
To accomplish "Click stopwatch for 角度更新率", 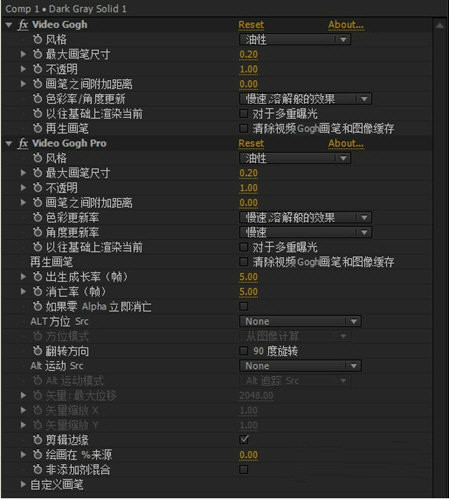I will [37, 232].
